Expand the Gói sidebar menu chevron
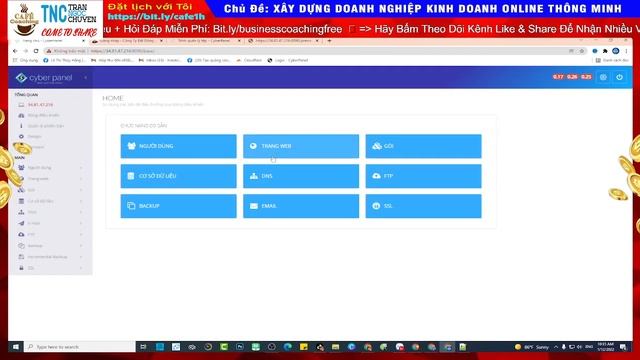 pyautogui.click(x=81, y=190)
